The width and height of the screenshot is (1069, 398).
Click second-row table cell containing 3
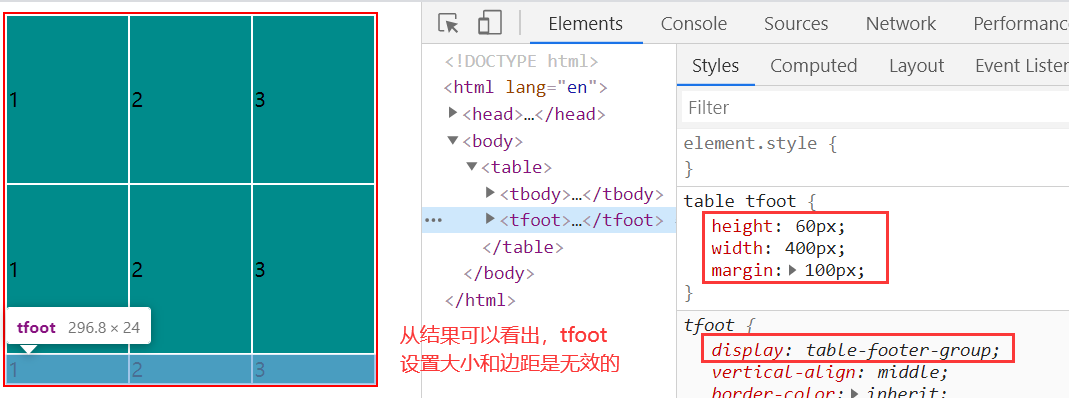coord(314,269)
